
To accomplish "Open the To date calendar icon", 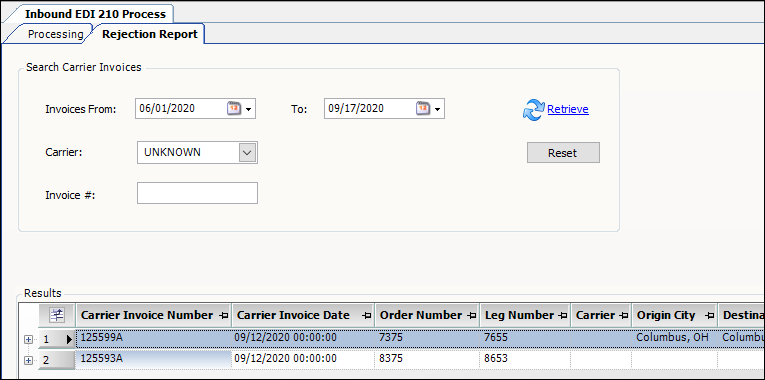I will (423, 108).
